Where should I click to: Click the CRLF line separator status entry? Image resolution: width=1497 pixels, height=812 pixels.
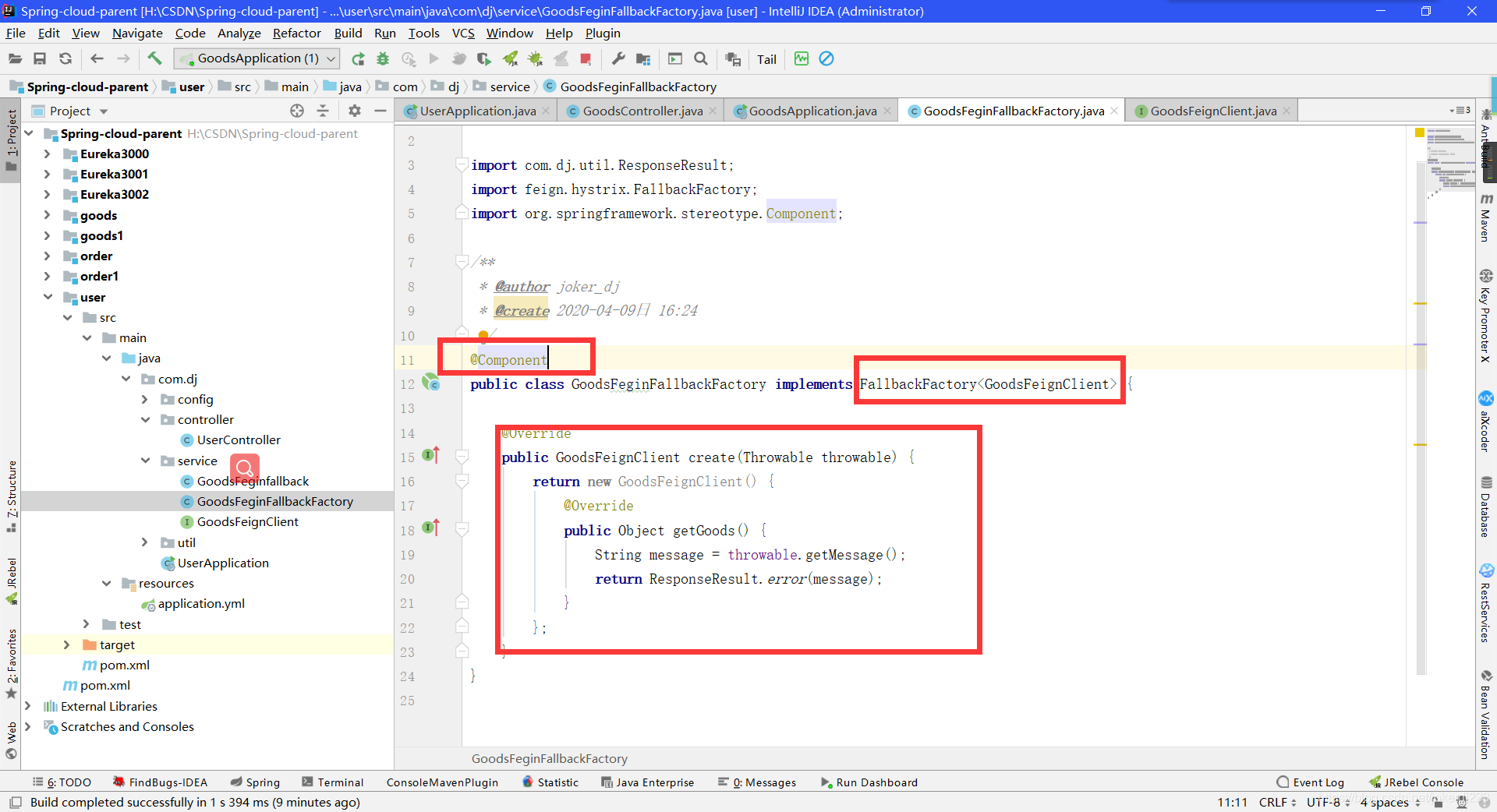coord(1277,802)
